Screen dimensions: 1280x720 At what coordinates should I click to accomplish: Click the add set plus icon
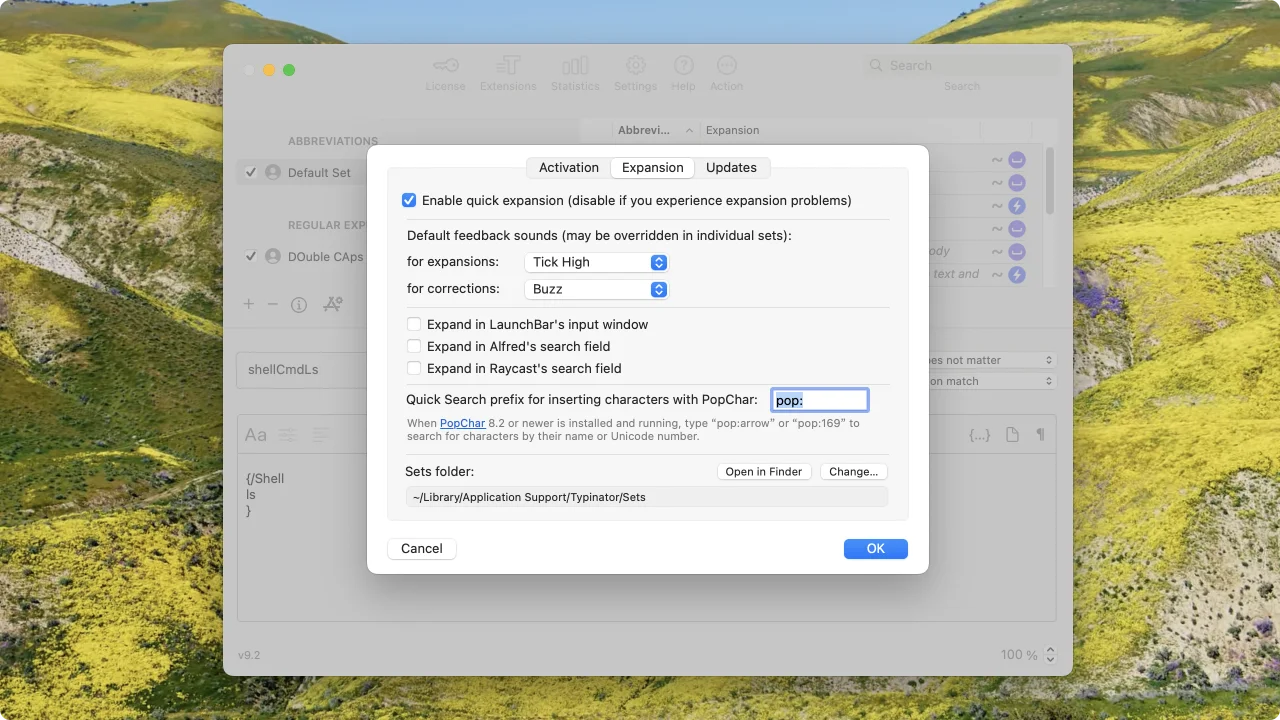coord(248,304)
